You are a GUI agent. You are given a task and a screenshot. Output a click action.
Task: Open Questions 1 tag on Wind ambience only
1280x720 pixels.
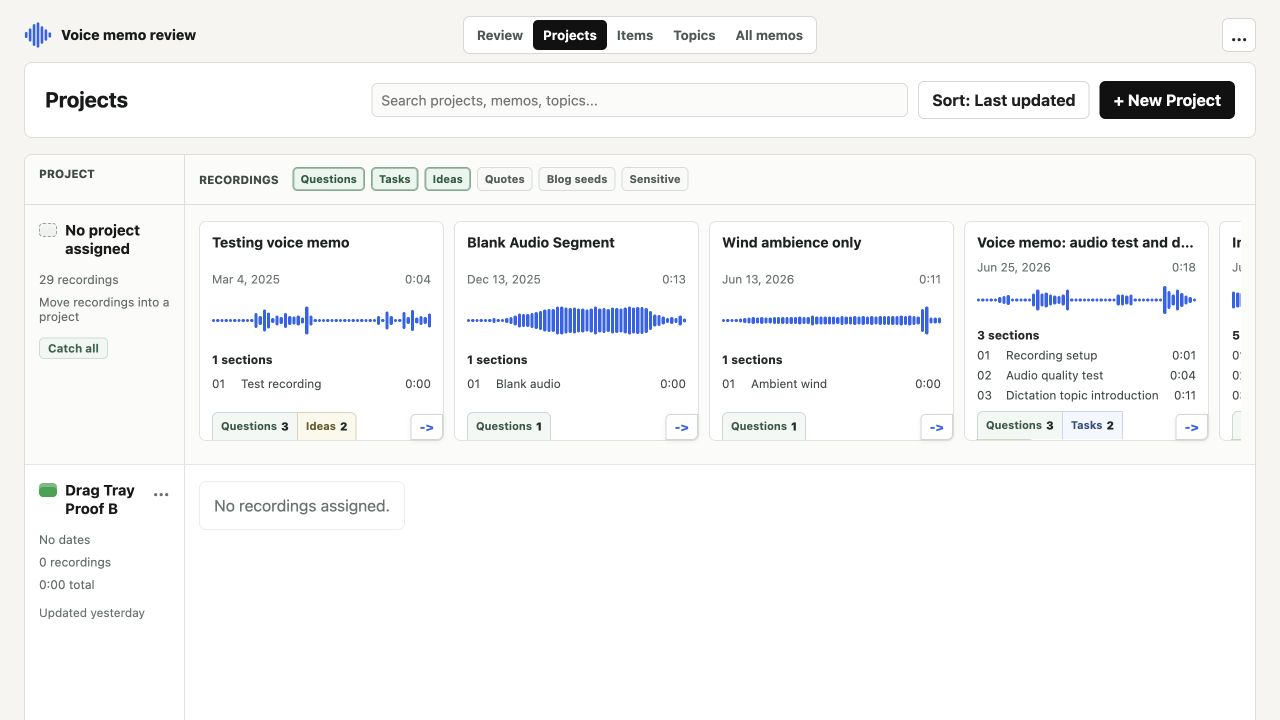[x=764, y=426]
